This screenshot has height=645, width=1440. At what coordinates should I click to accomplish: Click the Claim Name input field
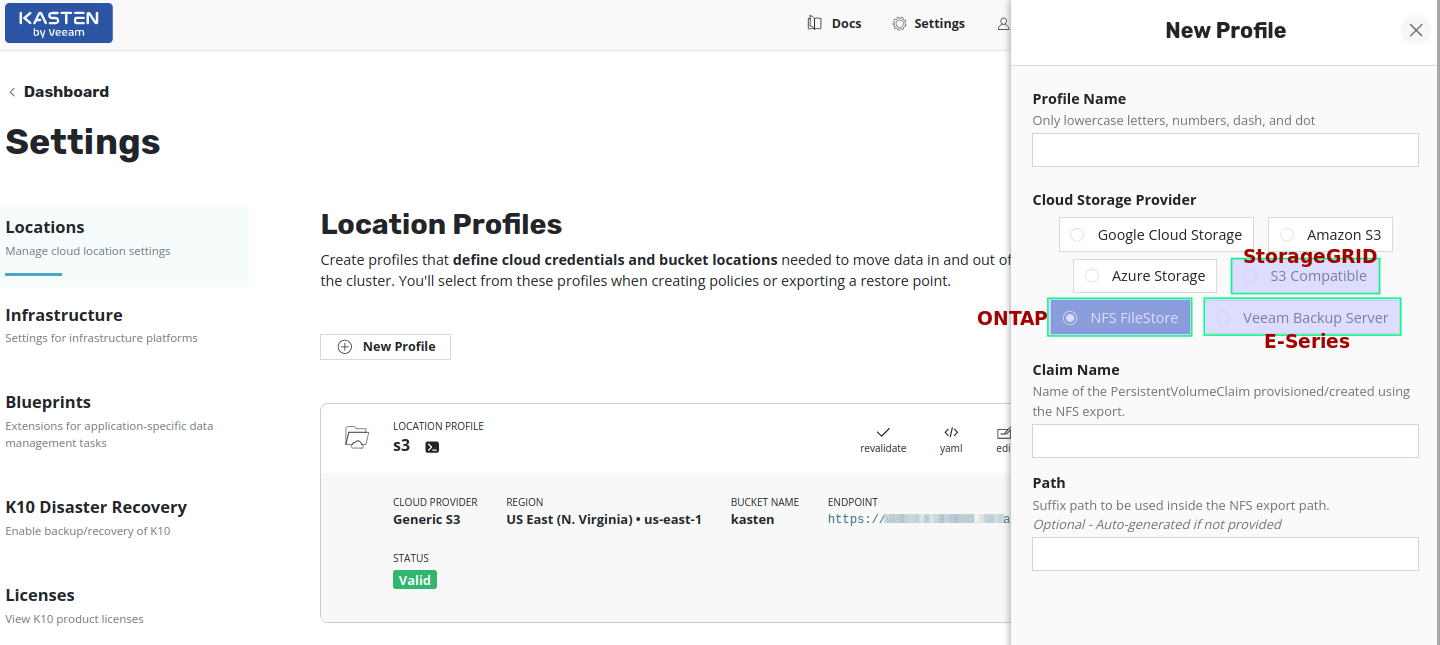pyautogui.click(x=1225, y=441)
